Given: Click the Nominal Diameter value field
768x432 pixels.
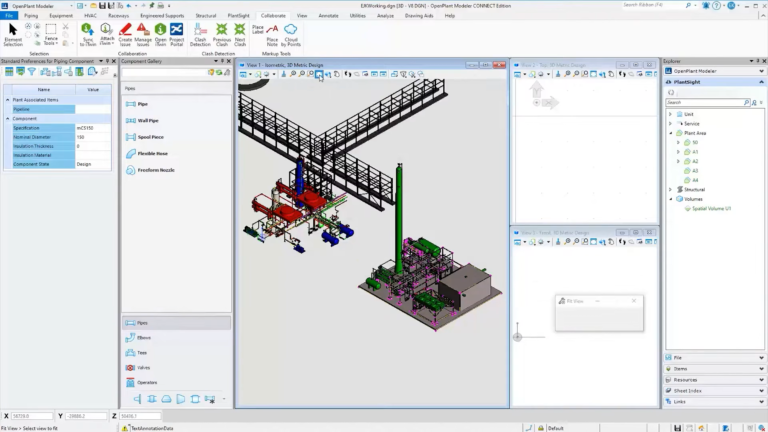Looking at the screenshot, I should (x=93, y=137).
